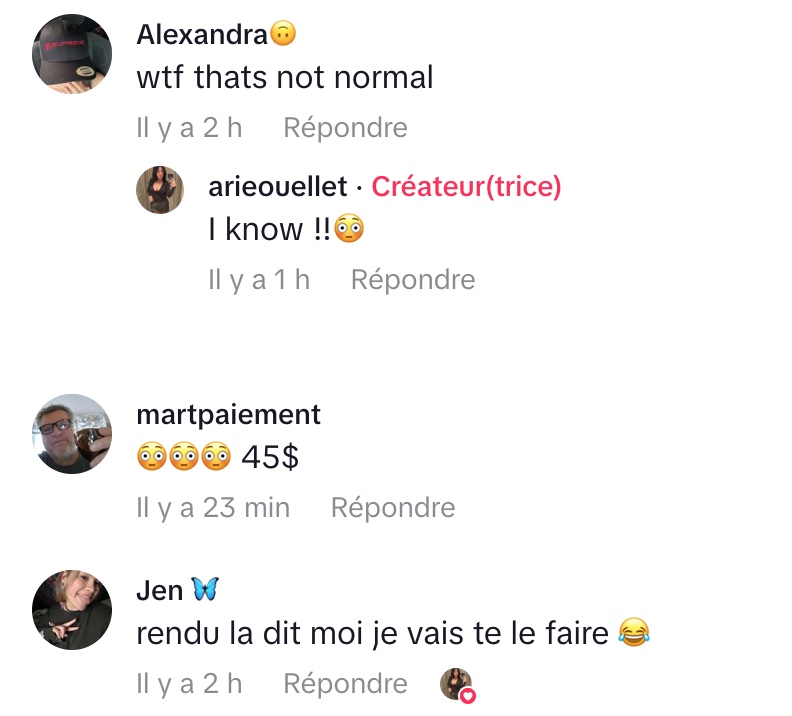Click the Alexandra username
Viewport: 792px width, 716px height.
pyautogui.click(x=202, y=34)
